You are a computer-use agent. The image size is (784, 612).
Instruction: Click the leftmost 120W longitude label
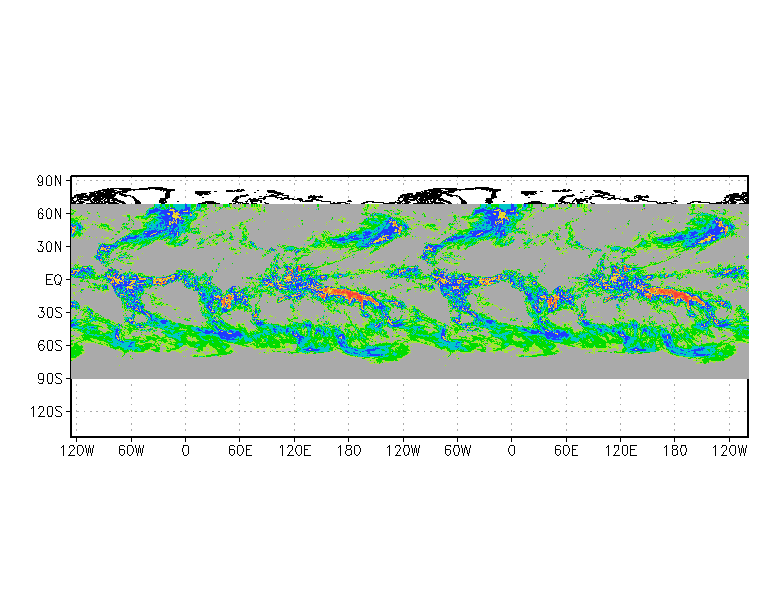[77, 451]
